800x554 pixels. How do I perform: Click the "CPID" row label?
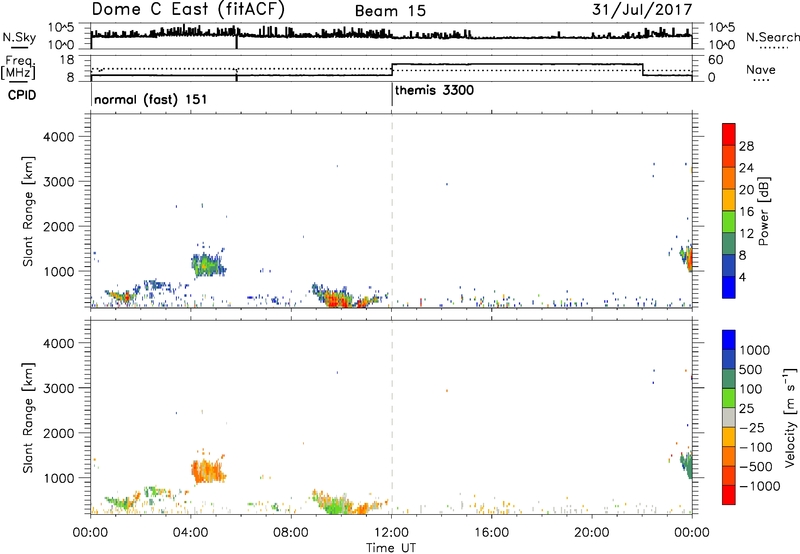coord(21,95)
